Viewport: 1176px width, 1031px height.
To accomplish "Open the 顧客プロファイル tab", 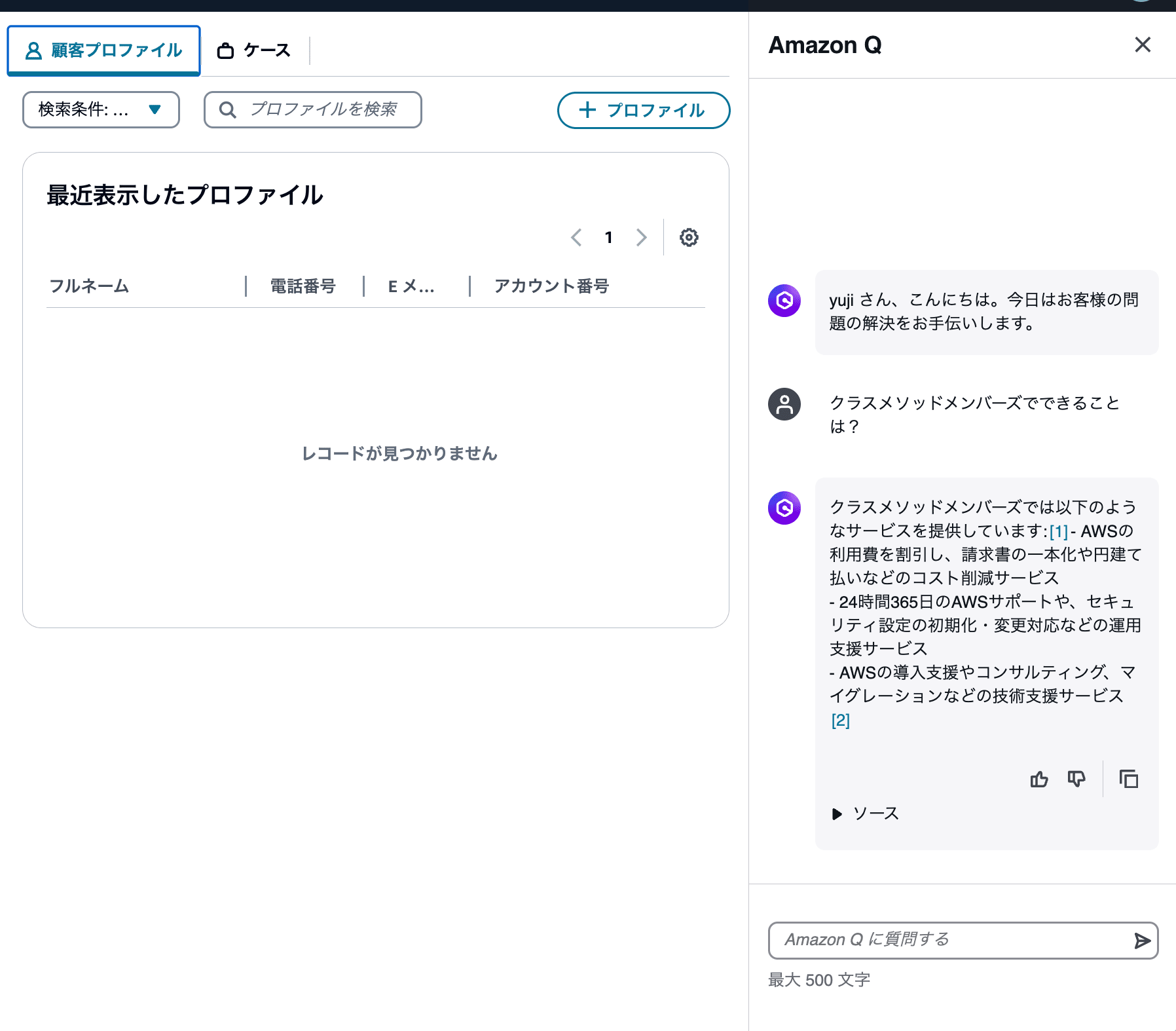I will [x=103, y=50].
